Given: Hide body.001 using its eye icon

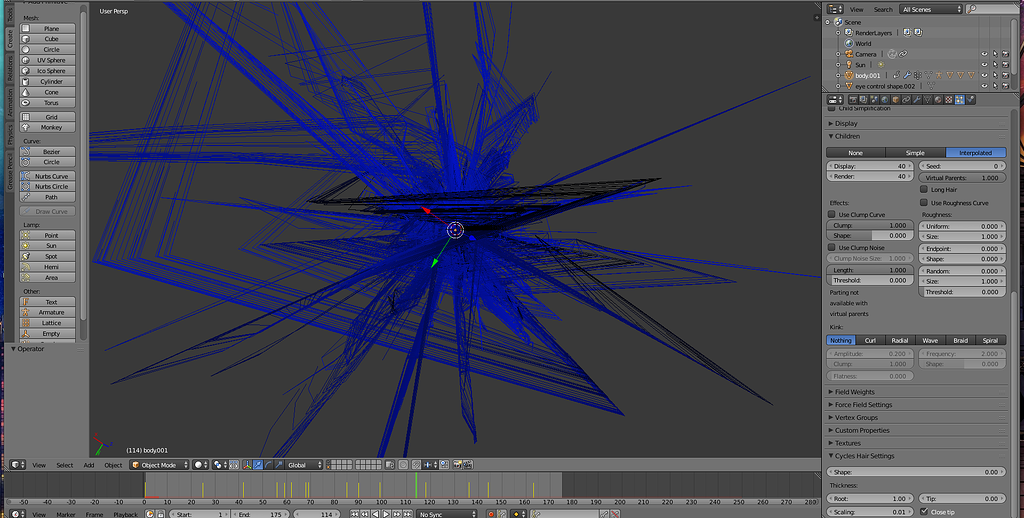Looking at the screenshot, I should coord(984,75).
